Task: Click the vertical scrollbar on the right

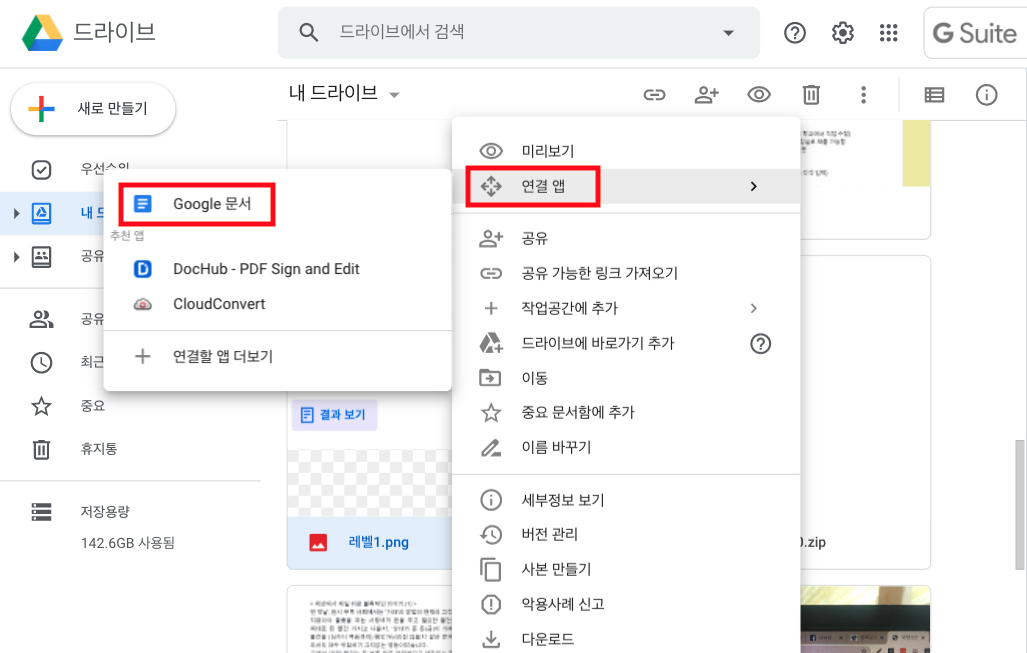Action: 1020,504
